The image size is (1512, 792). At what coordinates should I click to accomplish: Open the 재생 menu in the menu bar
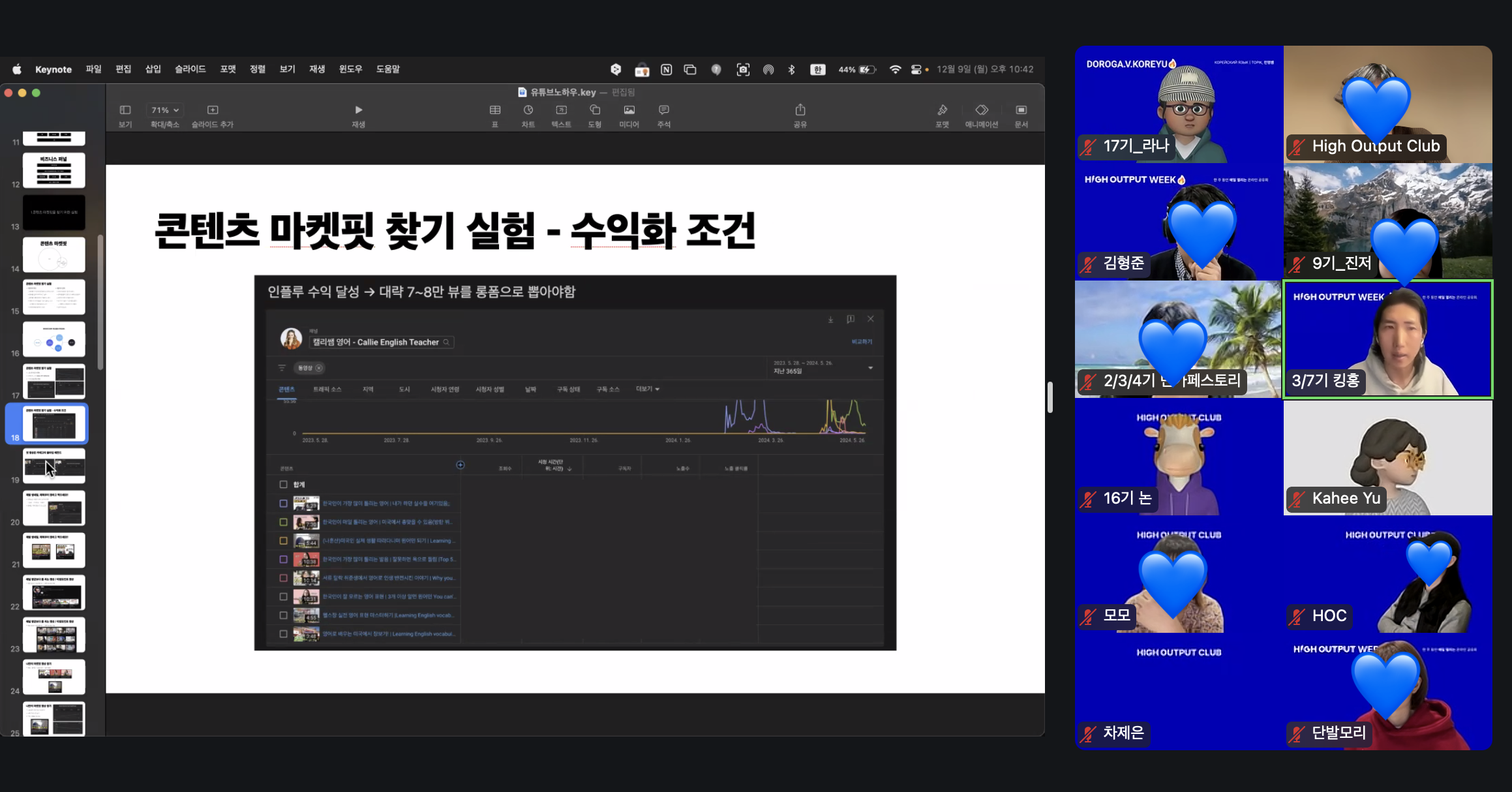[x=317, y=69]
